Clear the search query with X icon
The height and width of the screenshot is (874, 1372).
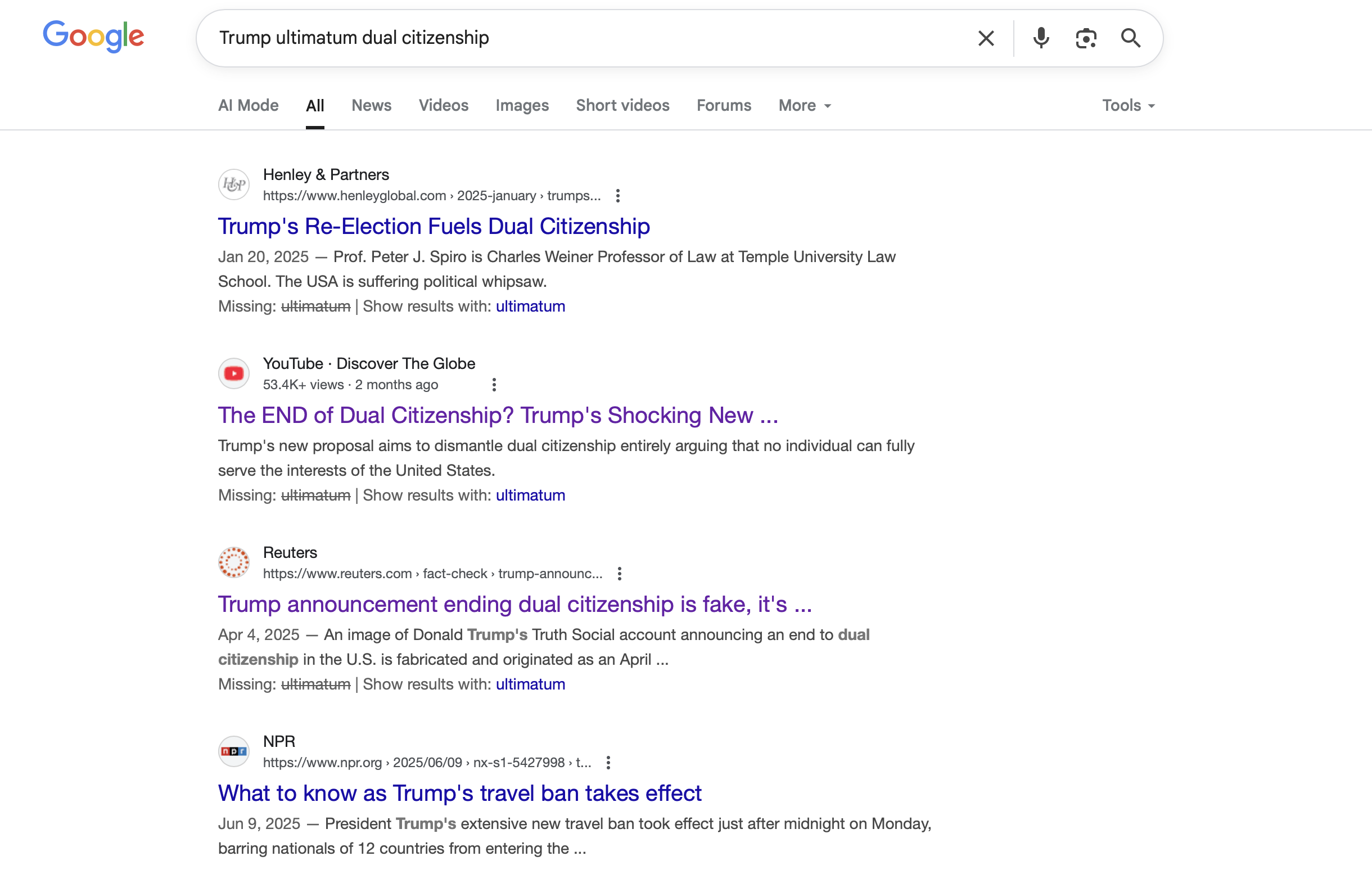986,38
